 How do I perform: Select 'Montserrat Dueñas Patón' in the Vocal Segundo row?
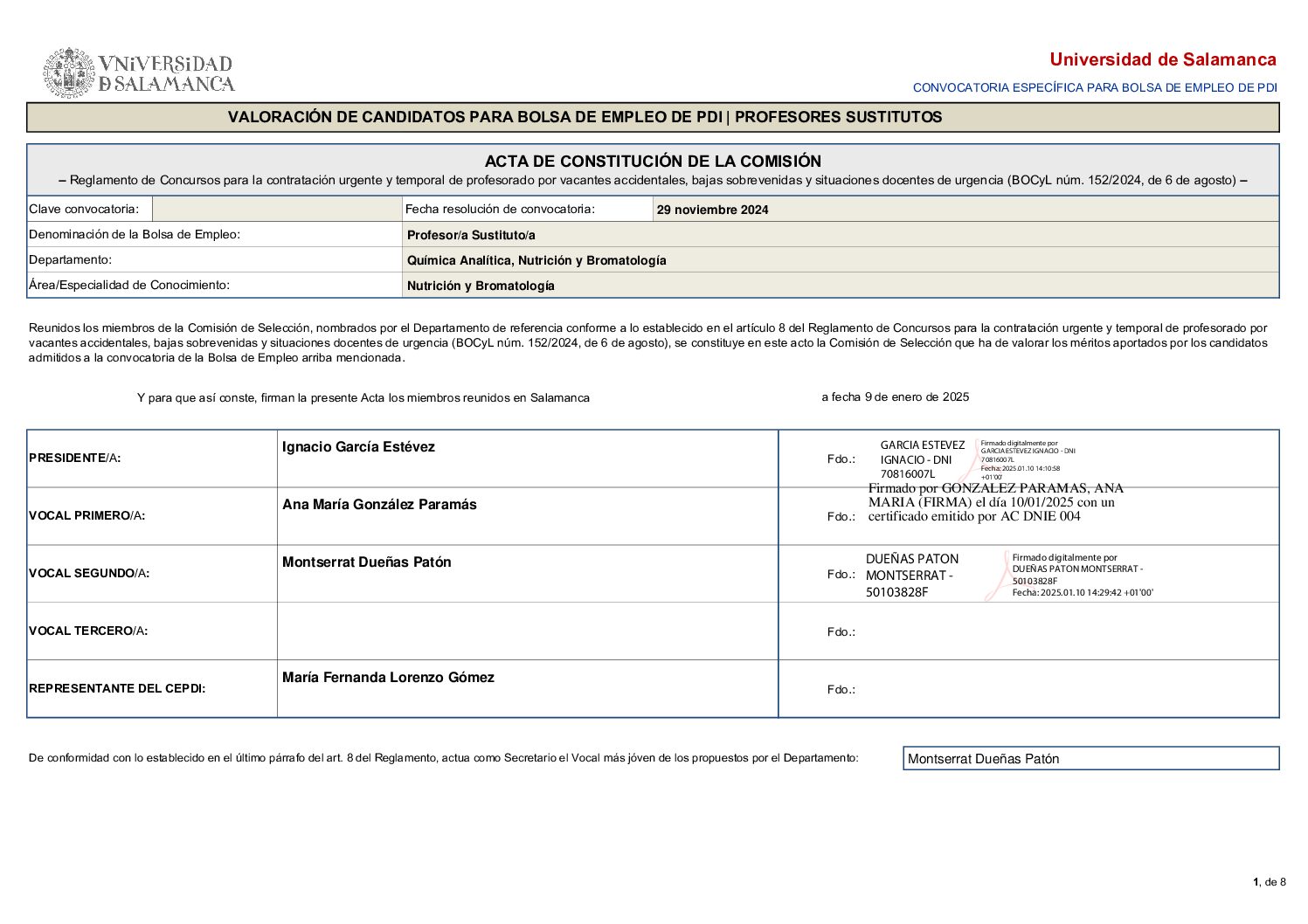coord(367,562)
